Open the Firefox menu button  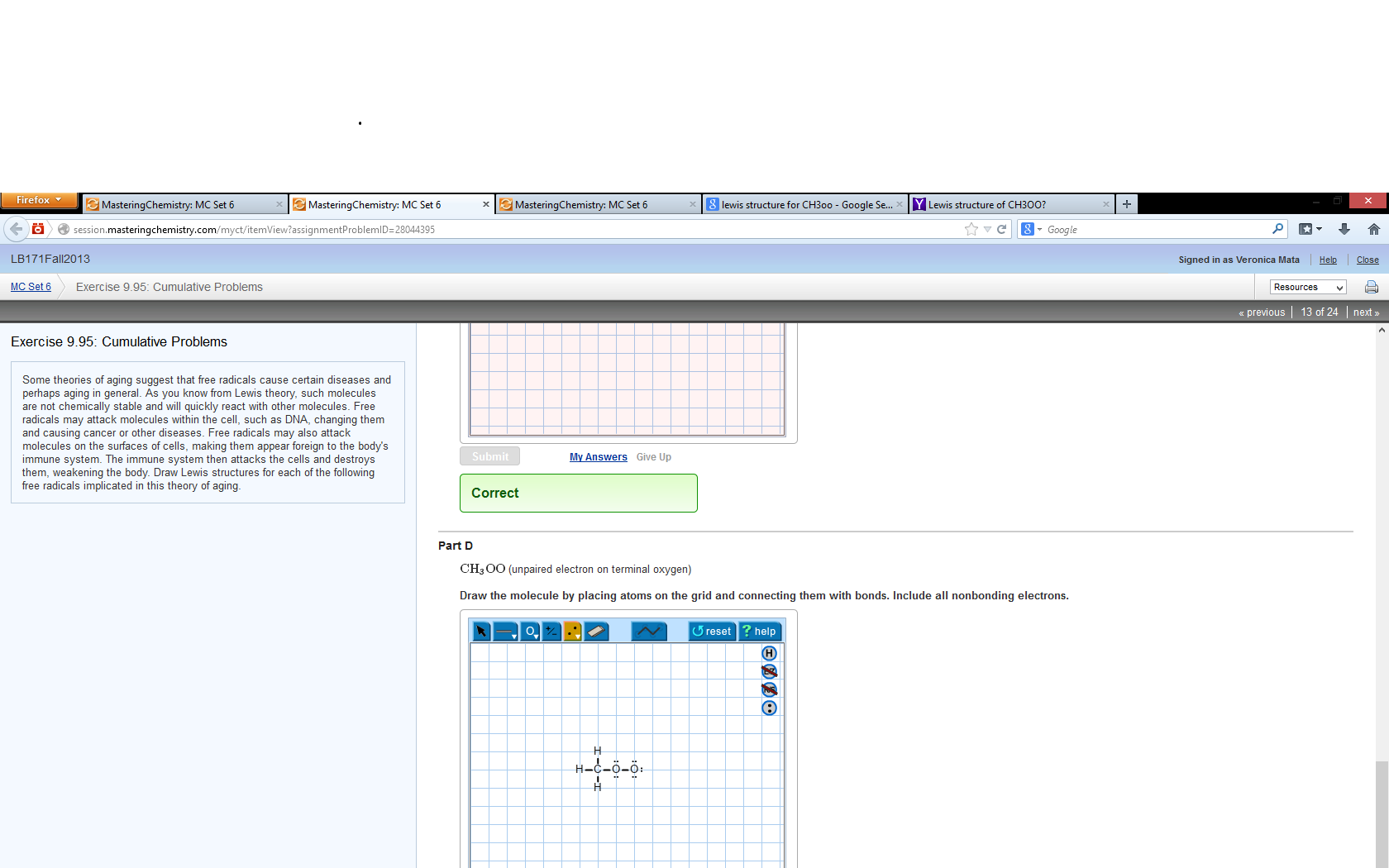(39, 200)
